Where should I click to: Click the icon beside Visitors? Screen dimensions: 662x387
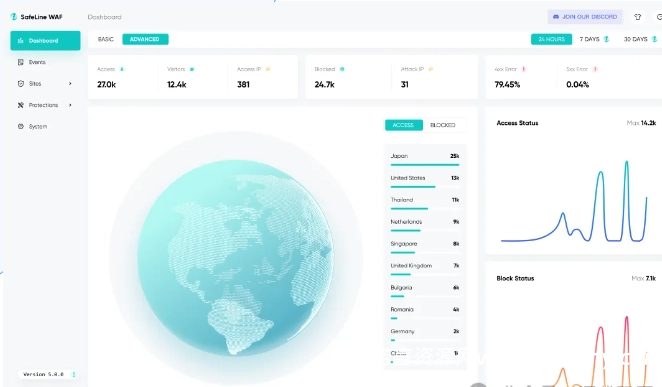tap(192, 69)
